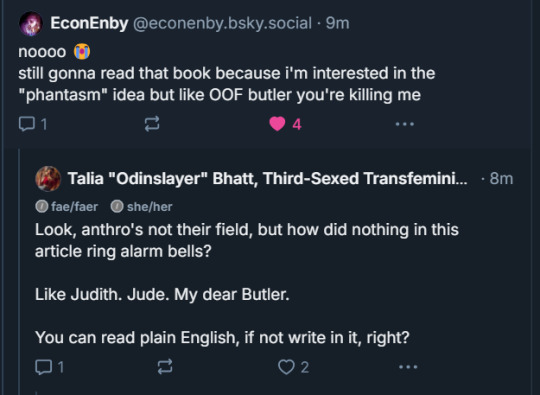Viewport: 540px width, 395px height.
Task: Click reply icon on EconEnby's post
Action: pos(27,124)
